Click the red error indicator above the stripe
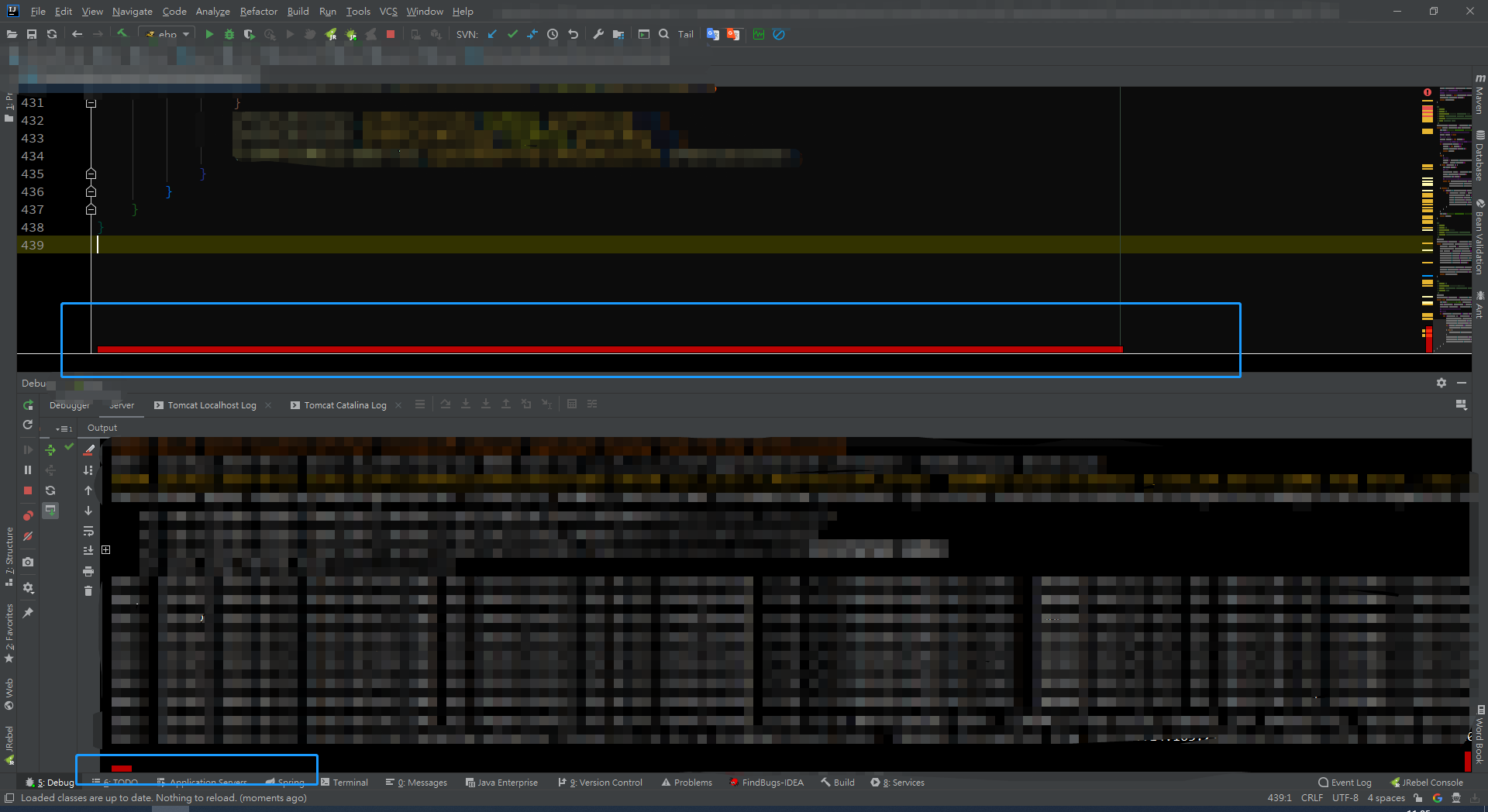This screenshot has height=812, width=1488. point(1428,92)
